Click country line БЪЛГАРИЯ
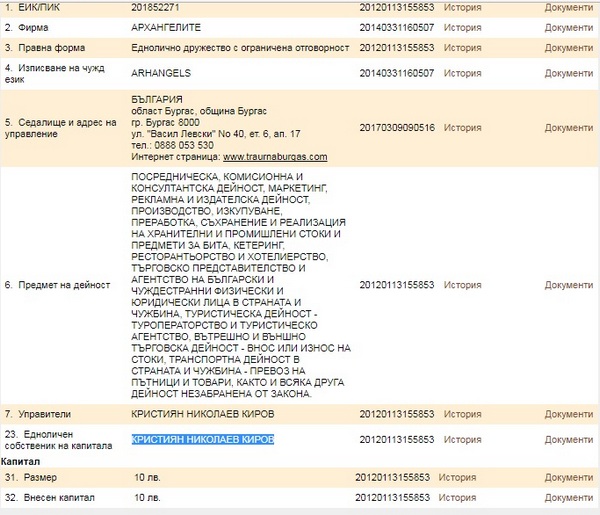600x515 pixels. (x=157, y=99)
